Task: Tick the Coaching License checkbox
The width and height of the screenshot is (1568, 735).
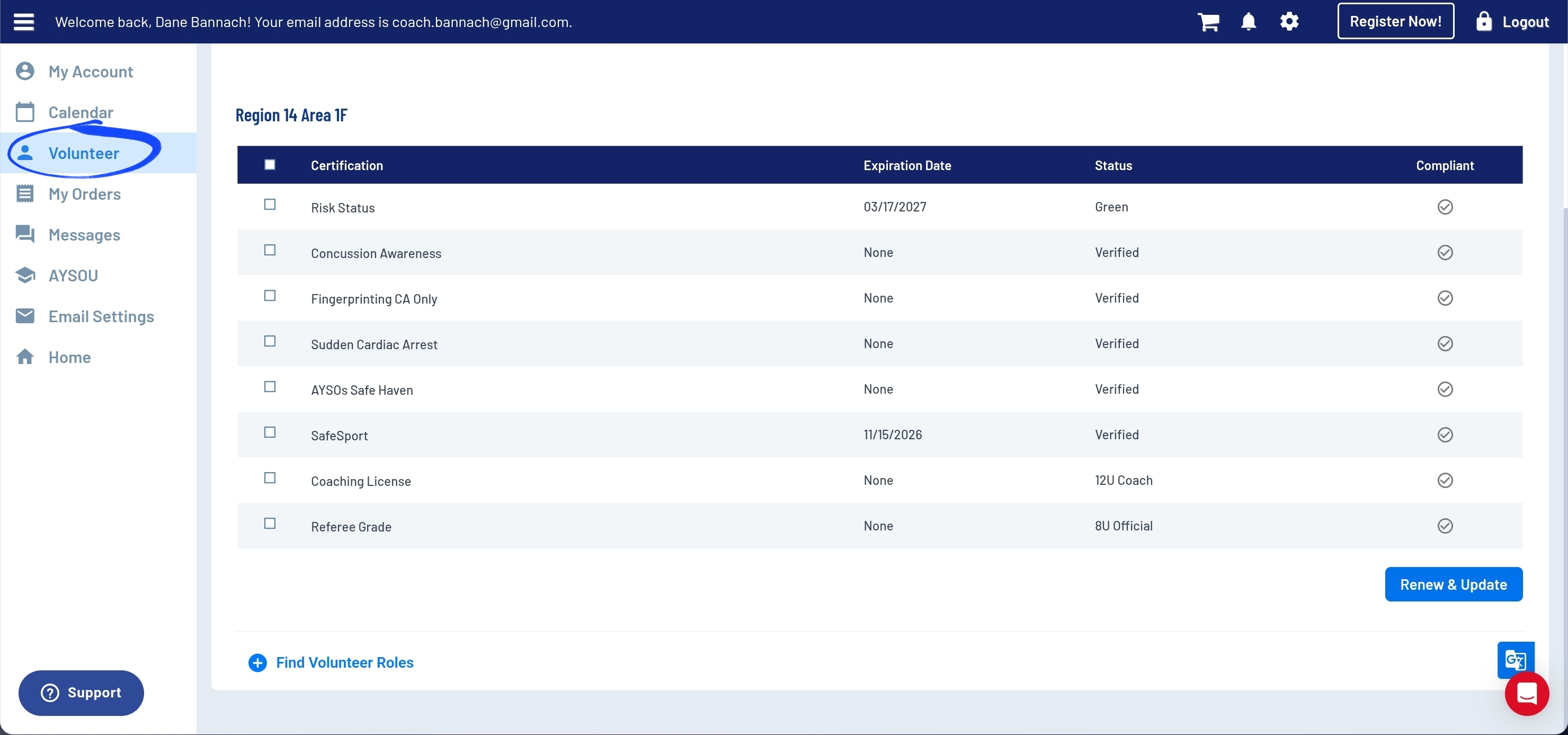Action: tap(270, 478)
